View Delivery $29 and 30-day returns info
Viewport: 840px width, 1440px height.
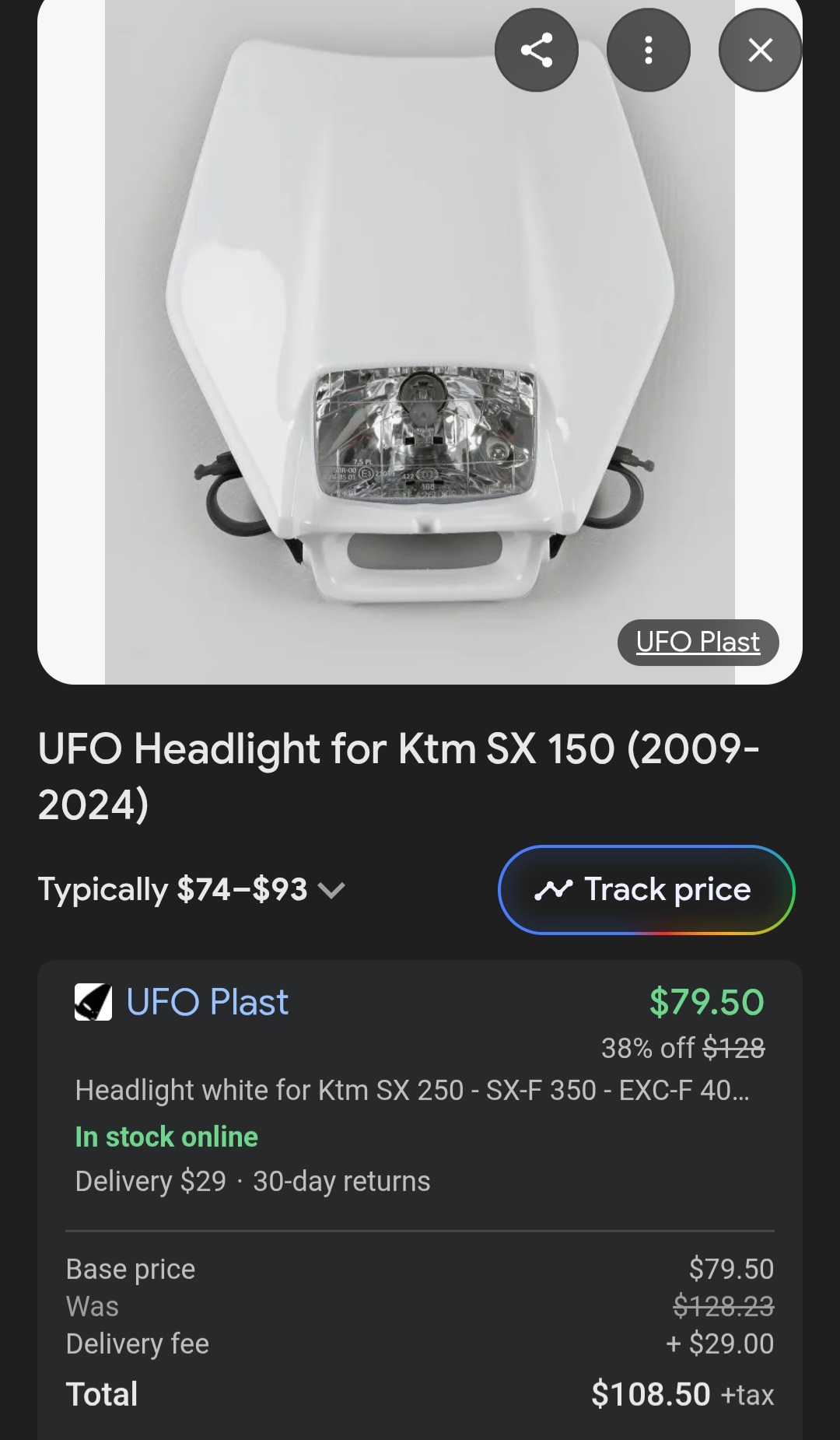click(253, 1182)
